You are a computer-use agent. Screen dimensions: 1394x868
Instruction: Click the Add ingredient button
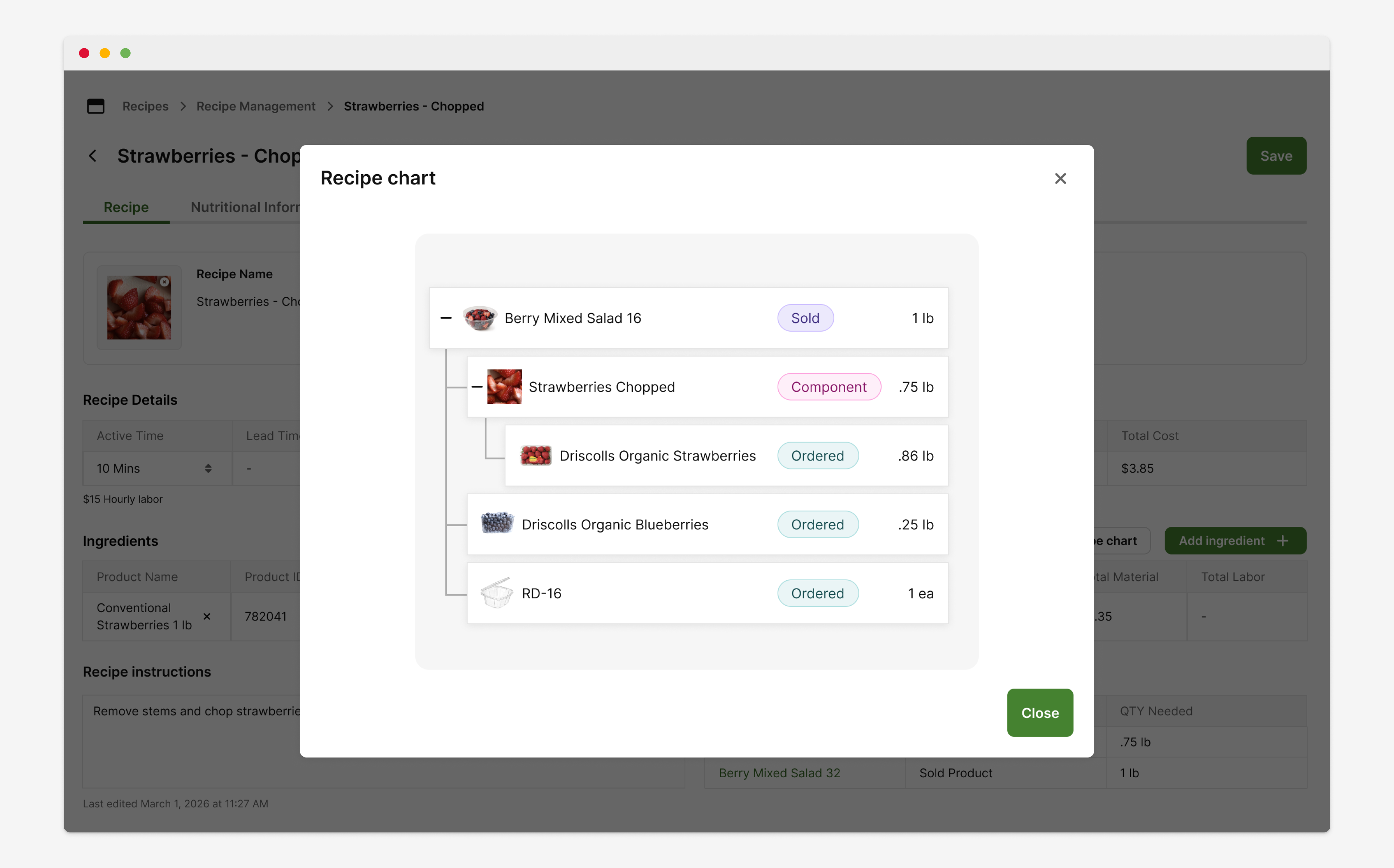pyautogui.click(x=1235, y=541)
